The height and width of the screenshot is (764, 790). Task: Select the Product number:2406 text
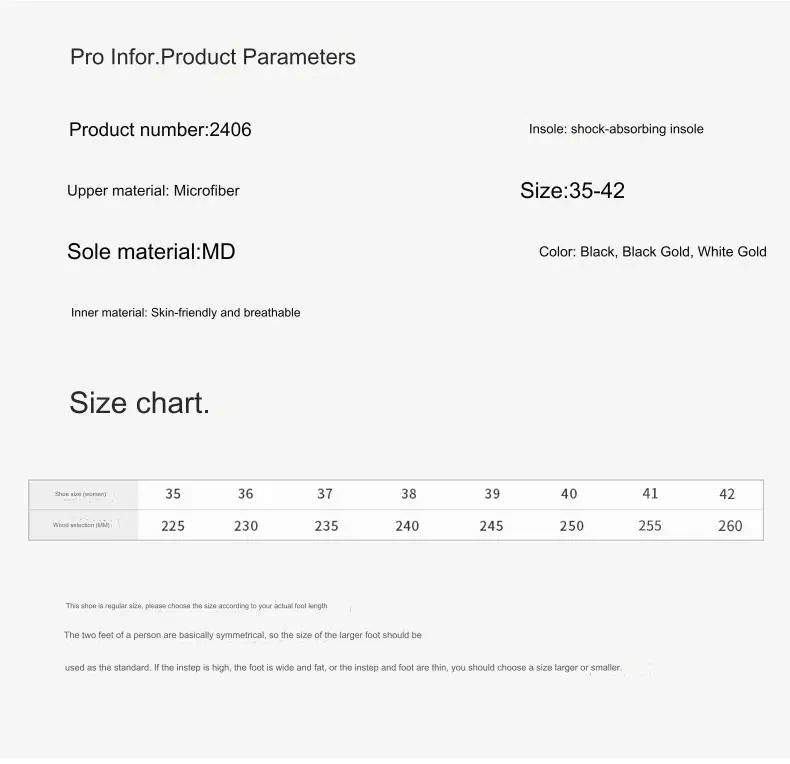point(160,130)
